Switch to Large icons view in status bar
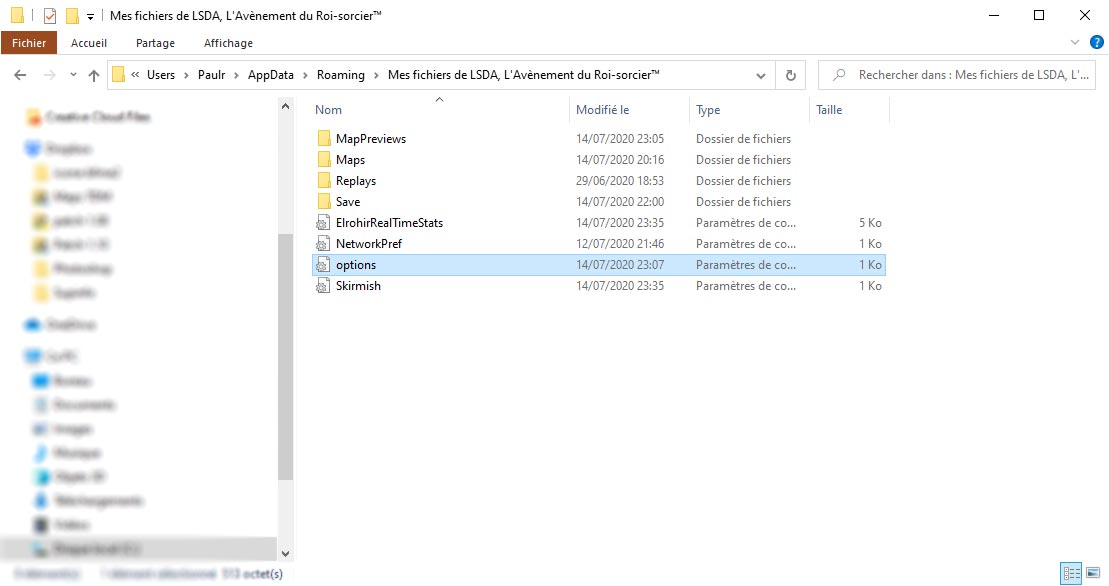 (x=1093, y=573)
